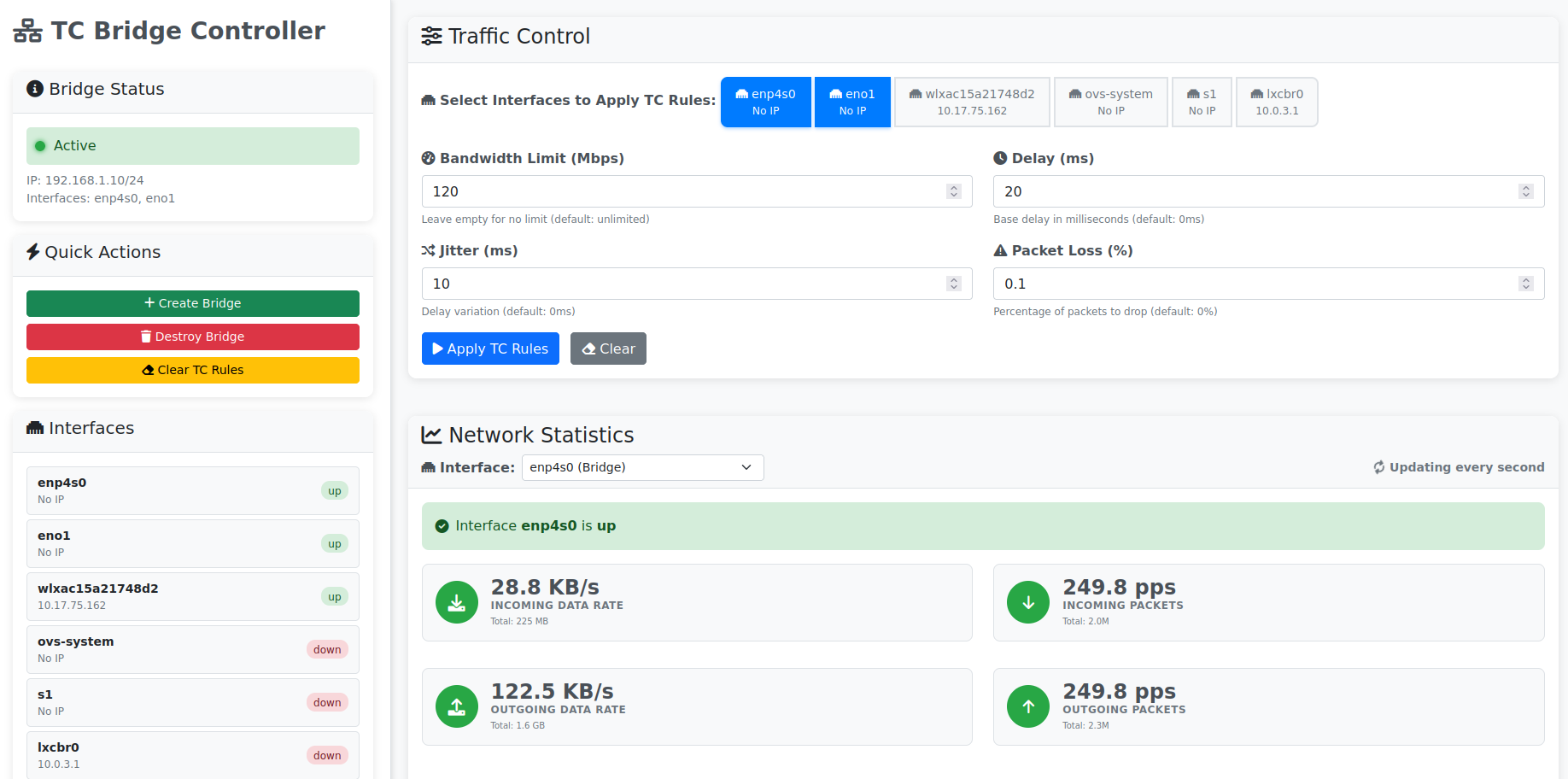This screenshot has height=779, width=1568.
Task: Deselect the enp4s0 interface toggle
Action: (765, 102)
